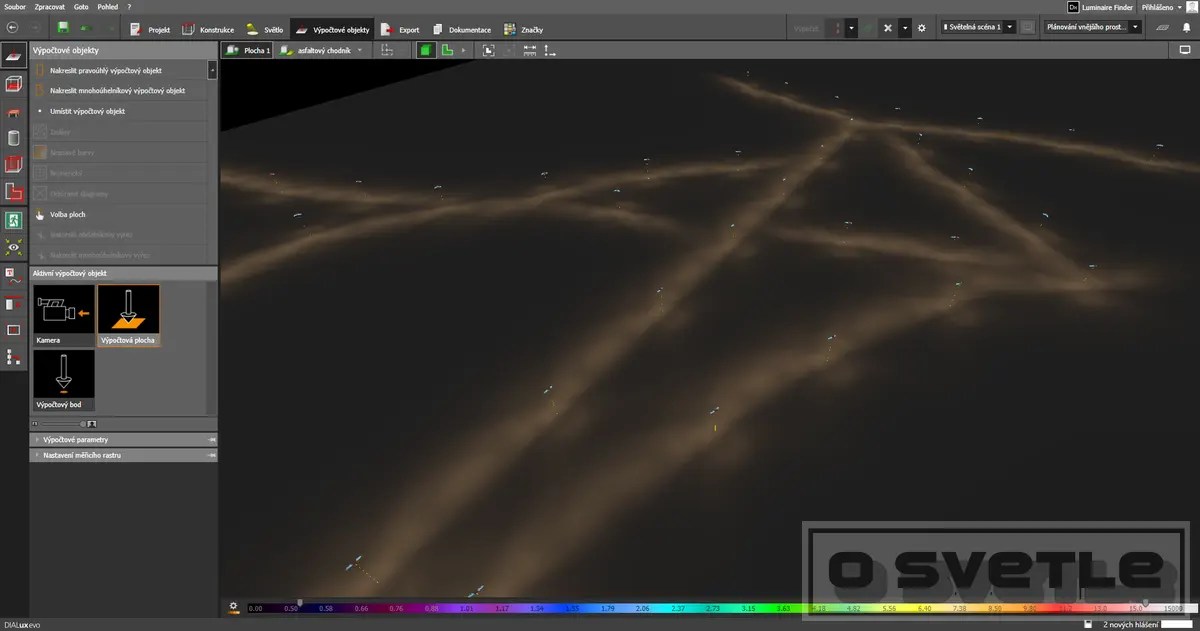Open the Značky mode tab
Viewport: 1200px width, 631px height.
[524, 29]
